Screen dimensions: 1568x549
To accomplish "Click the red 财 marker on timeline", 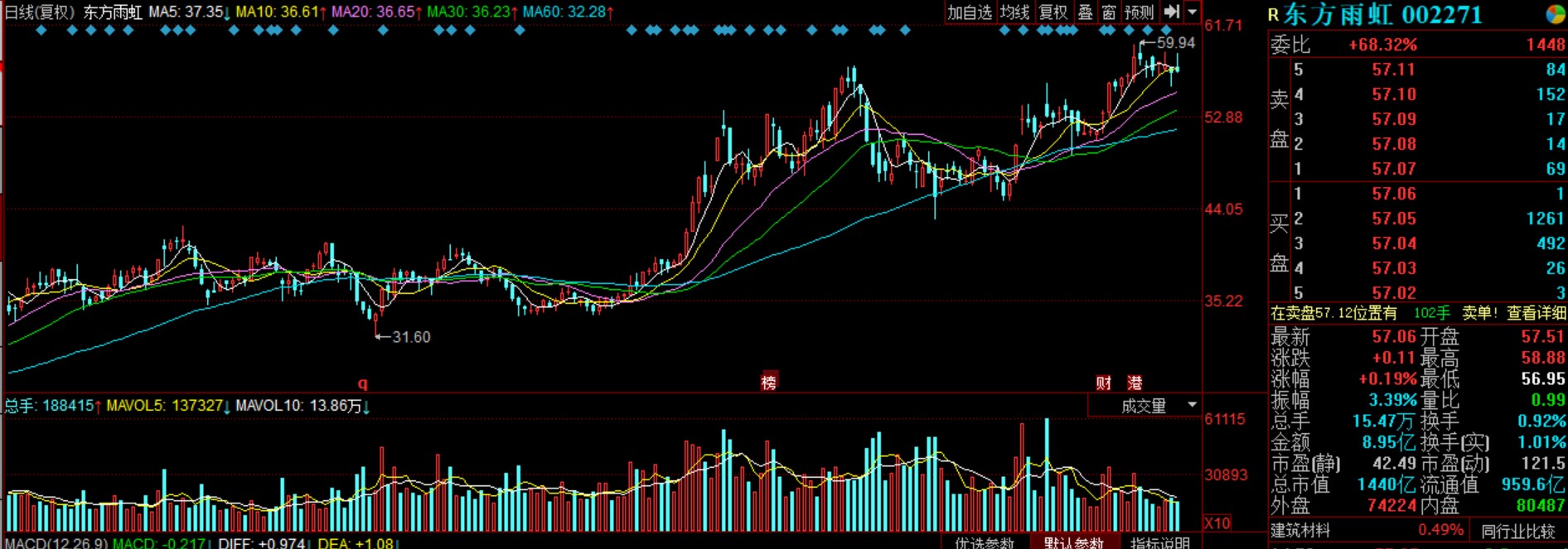I will click(x=1104, y=383).
